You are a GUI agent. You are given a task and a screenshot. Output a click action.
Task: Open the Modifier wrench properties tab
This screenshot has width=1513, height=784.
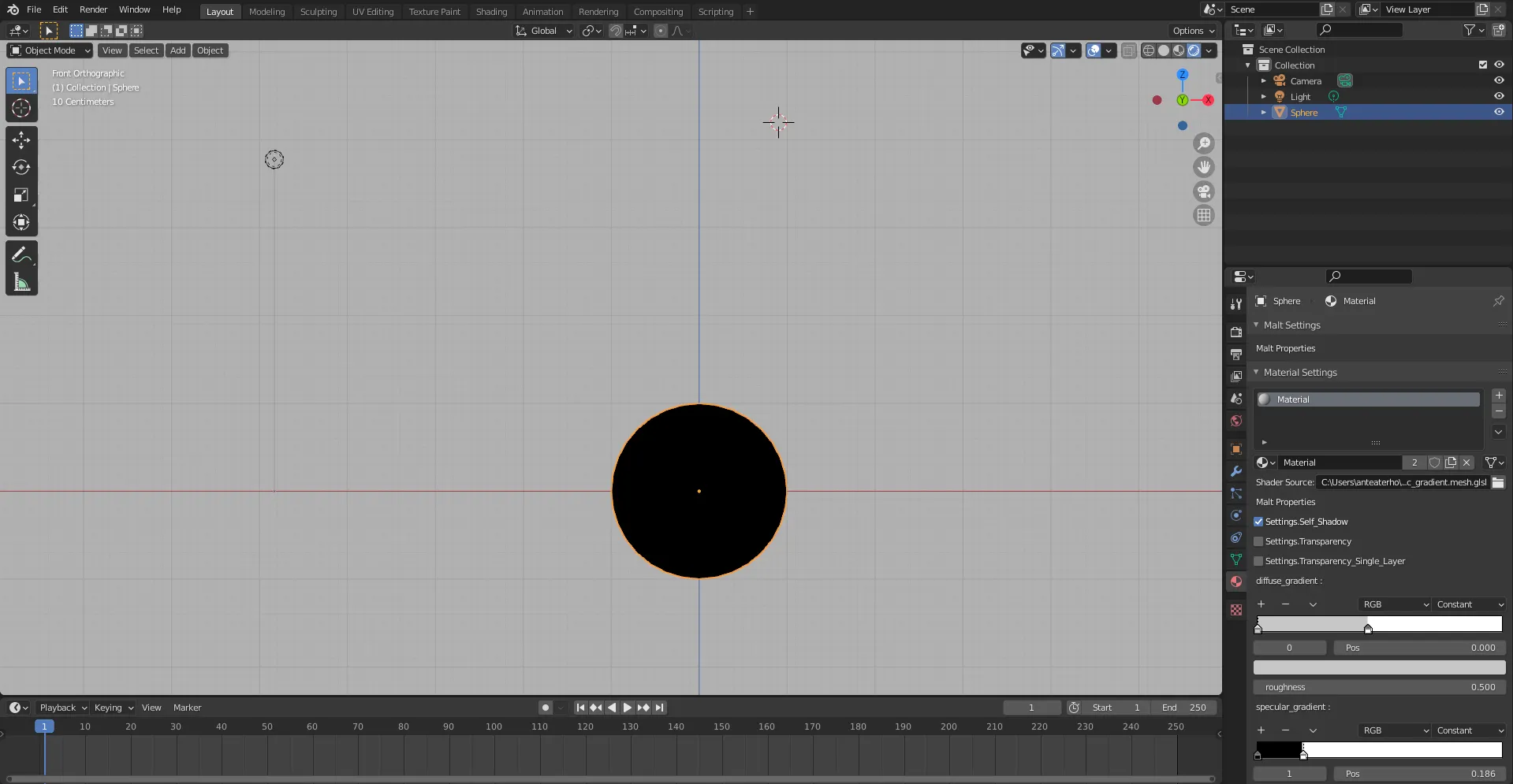coord(1236,471)
